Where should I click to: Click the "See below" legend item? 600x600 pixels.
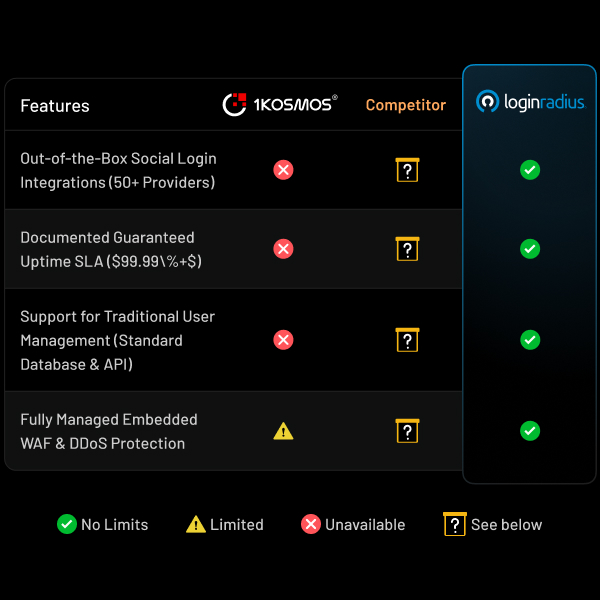(493, 524)
